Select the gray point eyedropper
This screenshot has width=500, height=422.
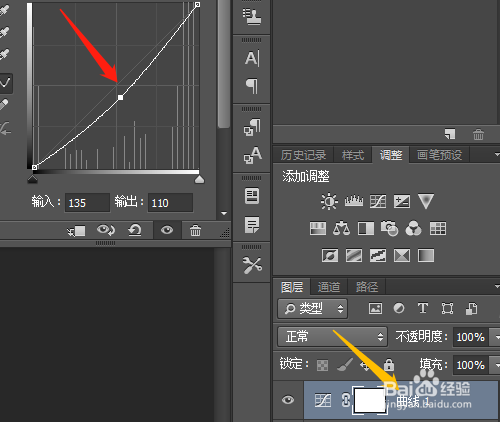coord(4,32)
